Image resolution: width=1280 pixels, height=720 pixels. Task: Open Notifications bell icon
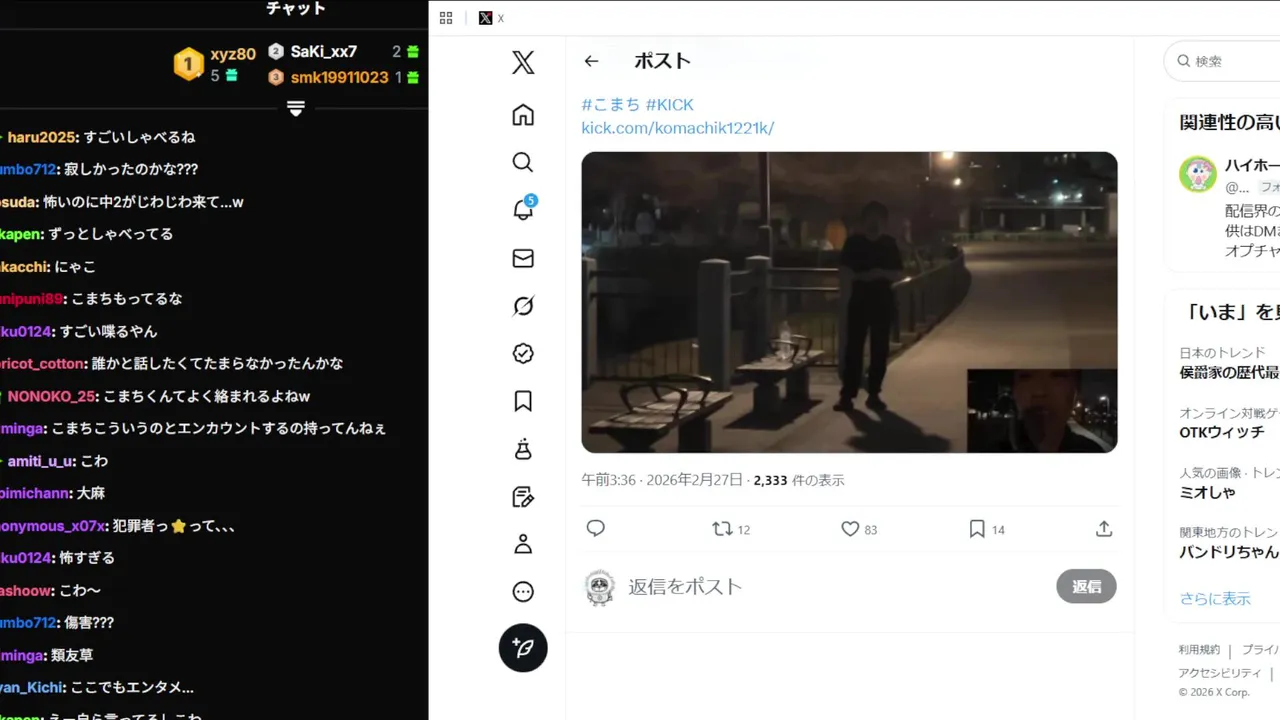(523, 210)
